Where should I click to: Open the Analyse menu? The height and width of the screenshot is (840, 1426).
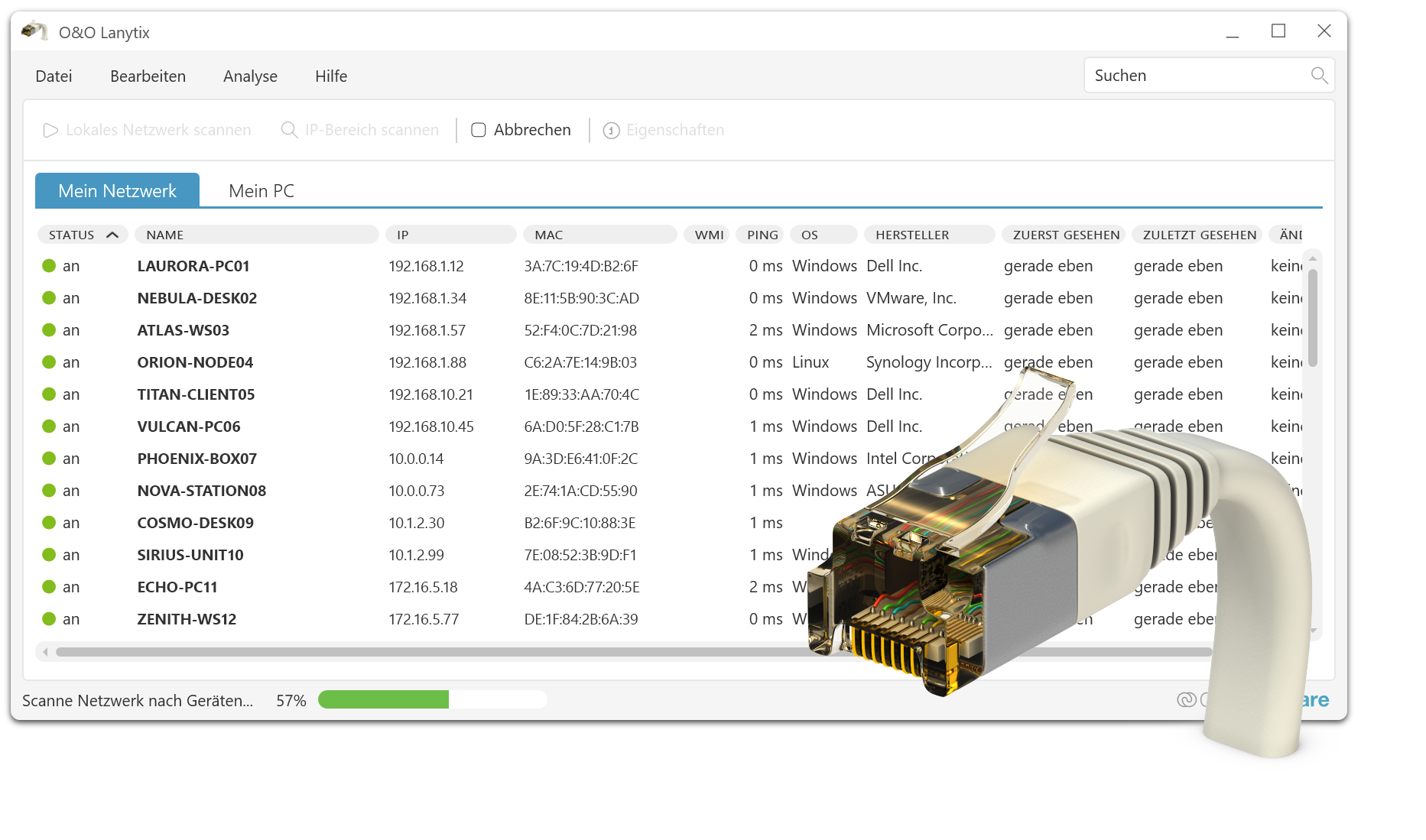pyautogui.click(x=250, y=76)
